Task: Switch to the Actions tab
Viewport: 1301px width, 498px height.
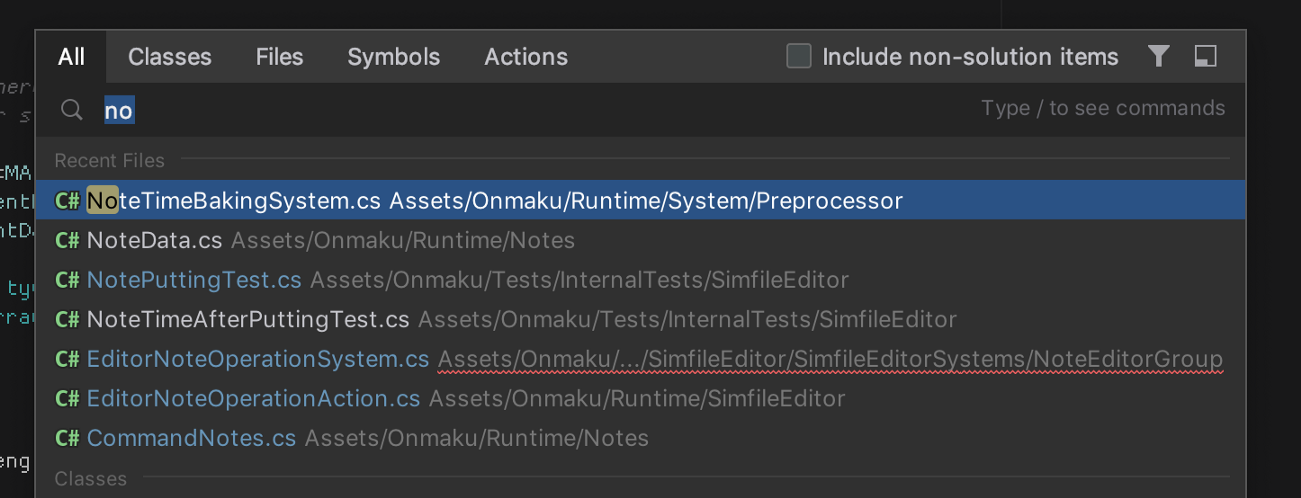Action: pos(526,57)
